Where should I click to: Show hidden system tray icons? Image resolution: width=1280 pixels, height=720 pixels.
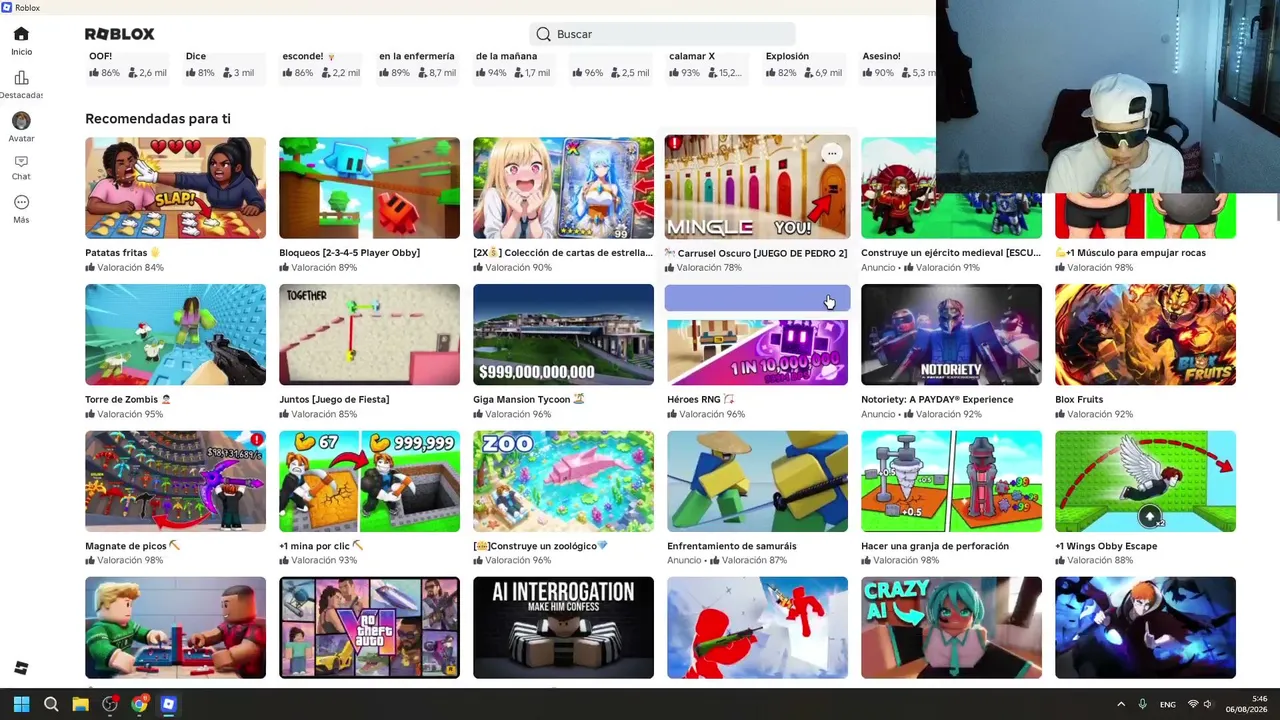pyautogui.click(x=1121, y=704)
